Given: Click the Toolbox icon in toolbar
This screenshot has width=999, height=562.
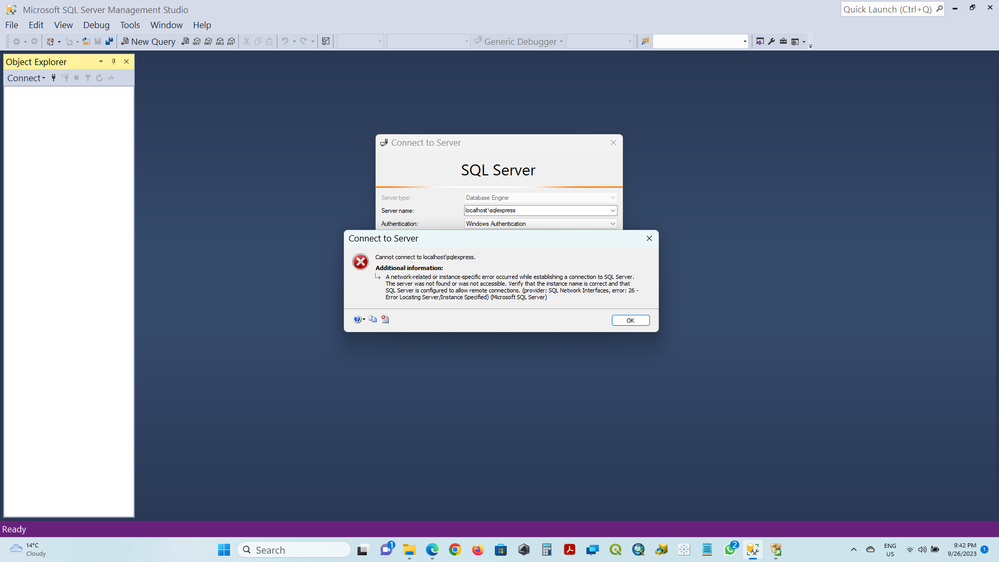Looking at the screenshot, I should point(783,41).
